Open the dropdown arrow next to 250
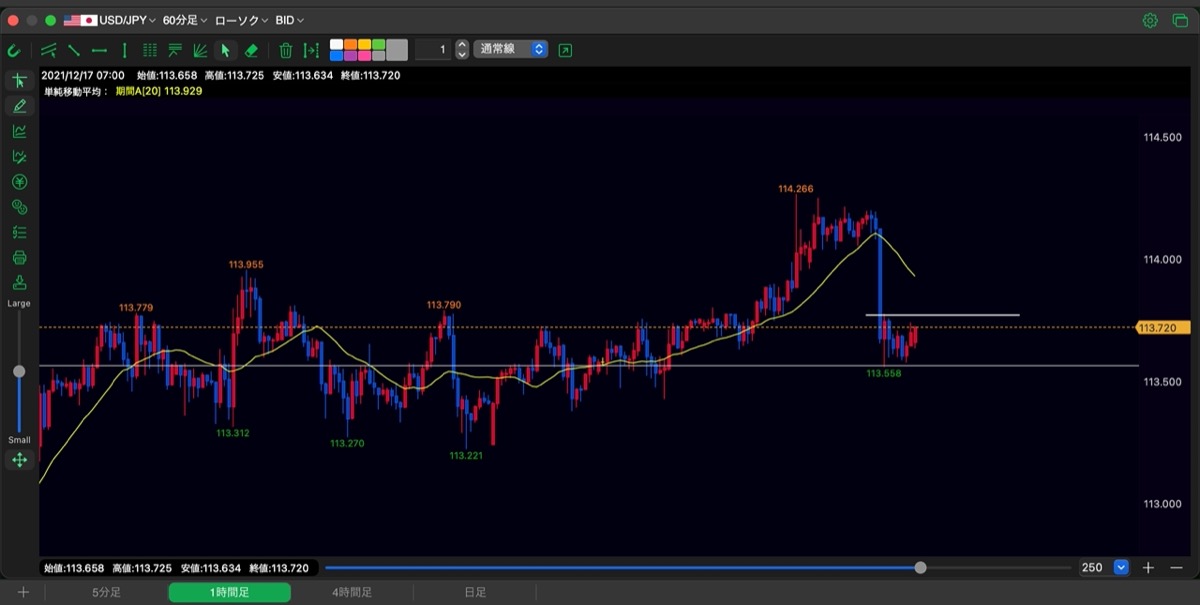Screen dimensions: 1200x605 pos(1121,567)
